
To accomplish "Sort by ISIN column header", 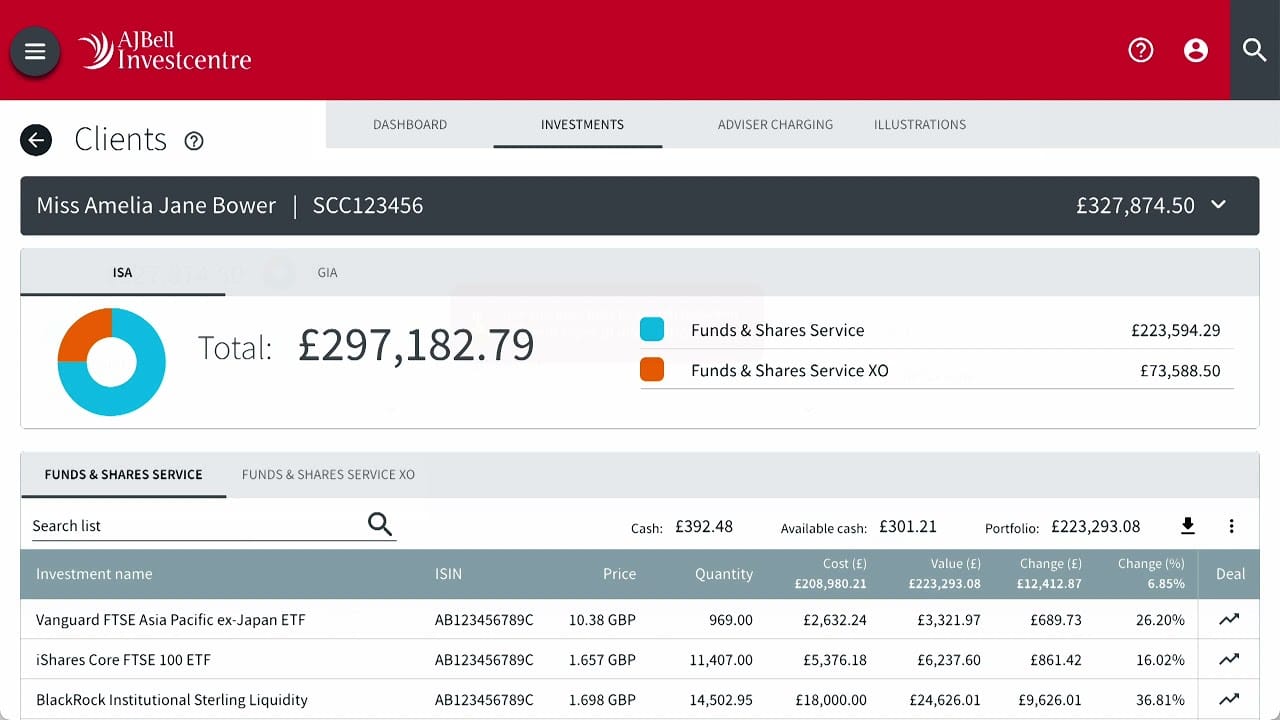I will click(448, 574).
